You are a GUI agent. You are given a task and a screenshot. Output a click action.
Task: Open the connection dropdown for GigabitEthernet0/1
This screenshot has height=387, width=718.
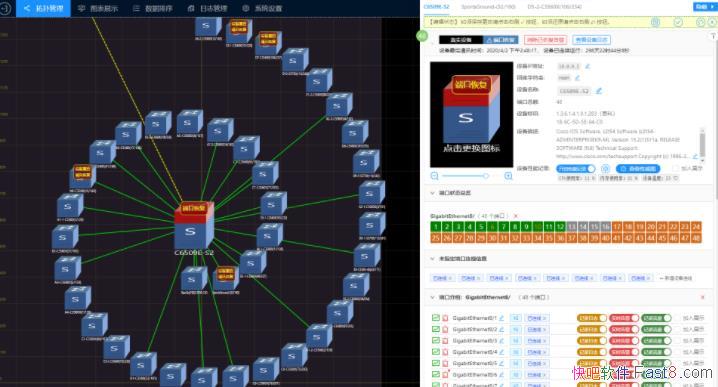pyautogui.click(x=538, y=318)
